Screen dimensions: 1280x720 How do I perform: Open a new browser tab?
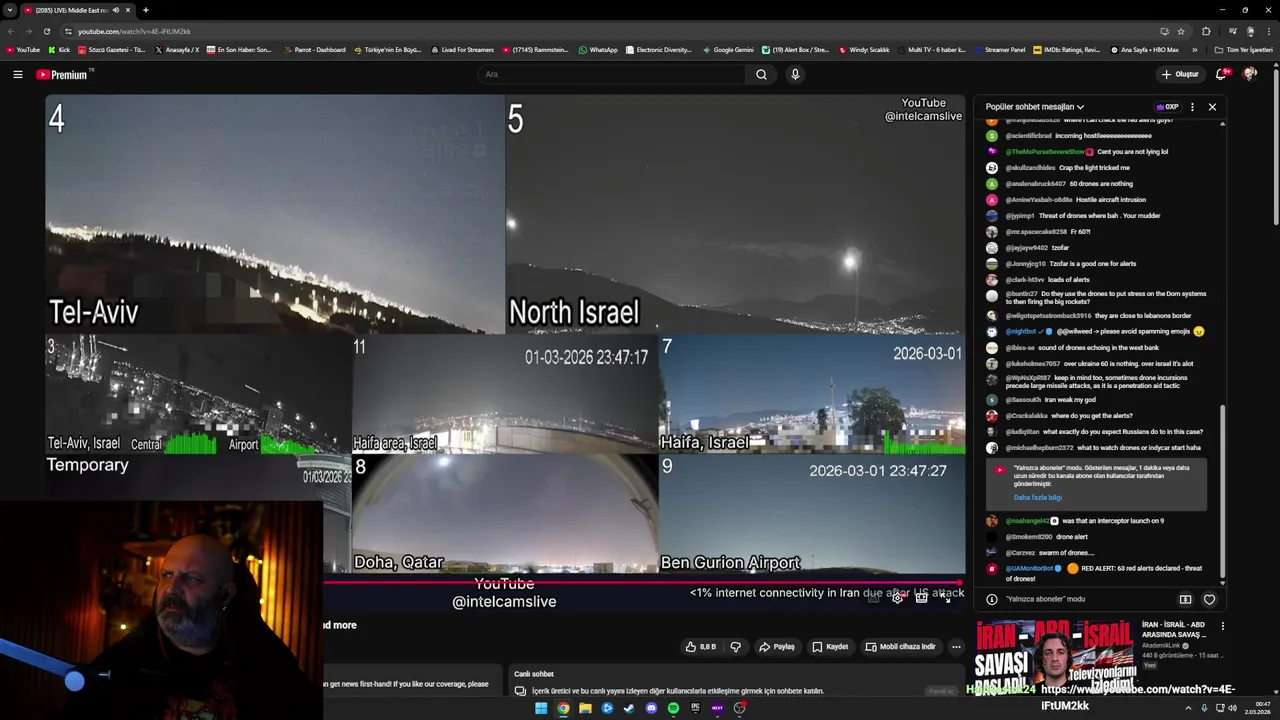145,10
